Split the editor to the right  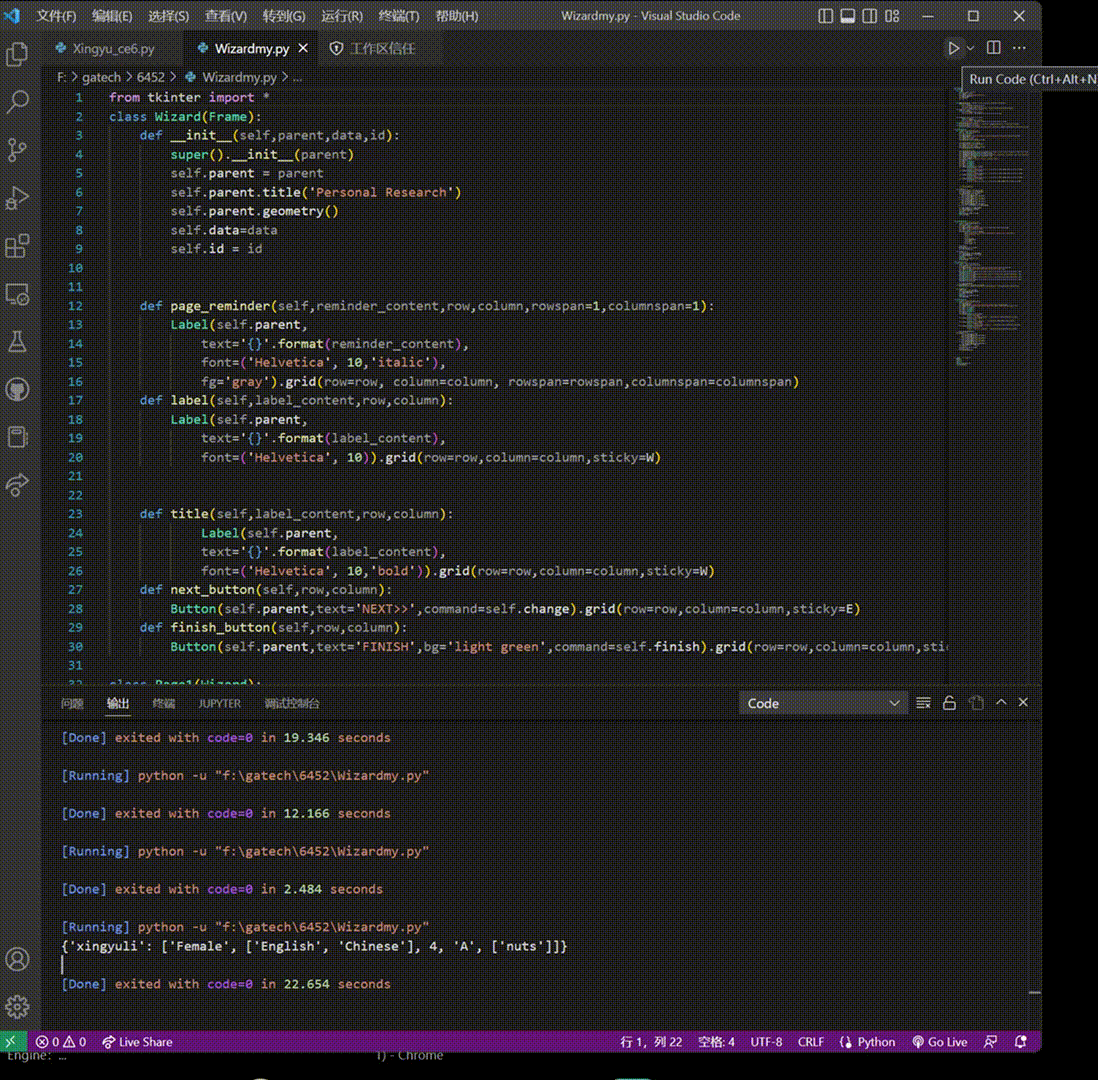click(993, 48)
